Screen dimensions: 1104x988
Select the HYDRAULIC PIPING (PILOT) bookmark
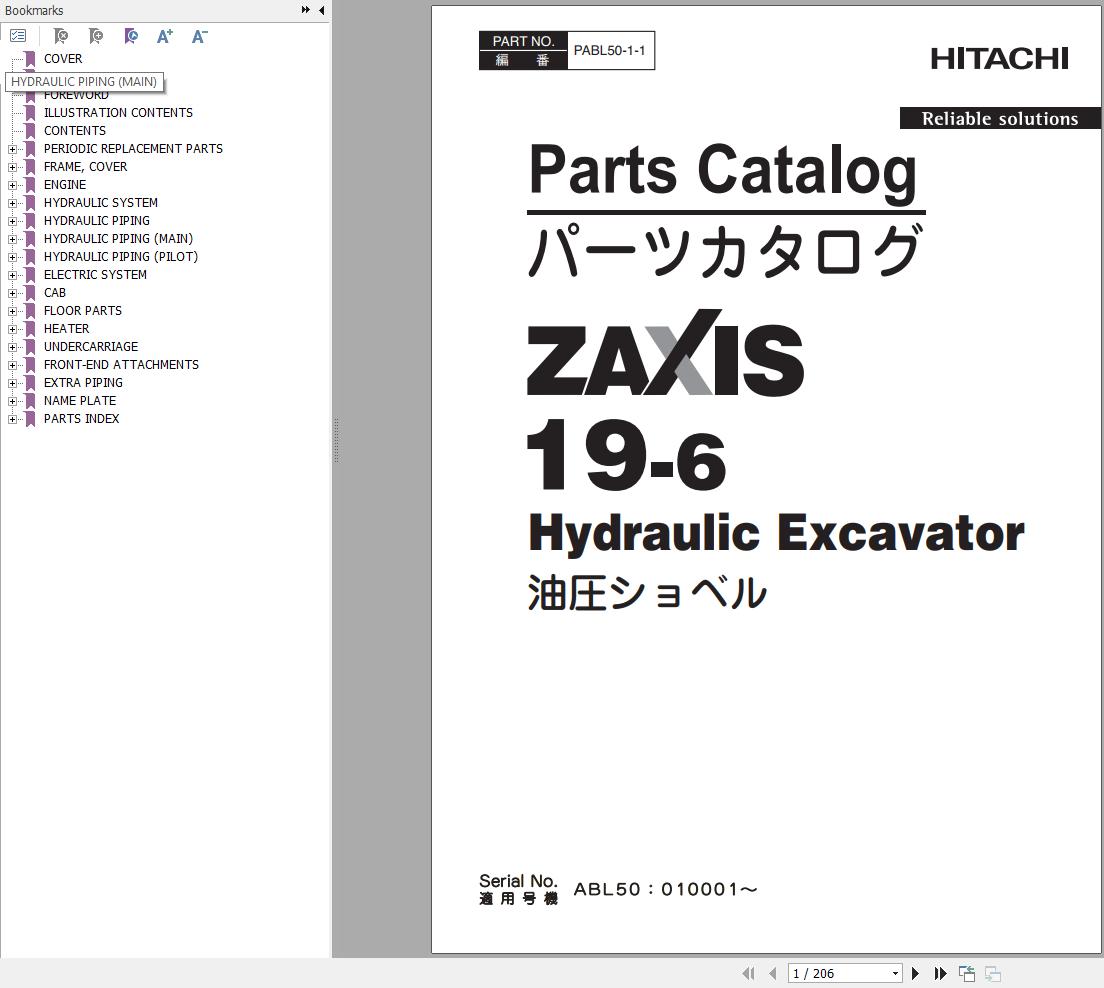coord(120,257)
